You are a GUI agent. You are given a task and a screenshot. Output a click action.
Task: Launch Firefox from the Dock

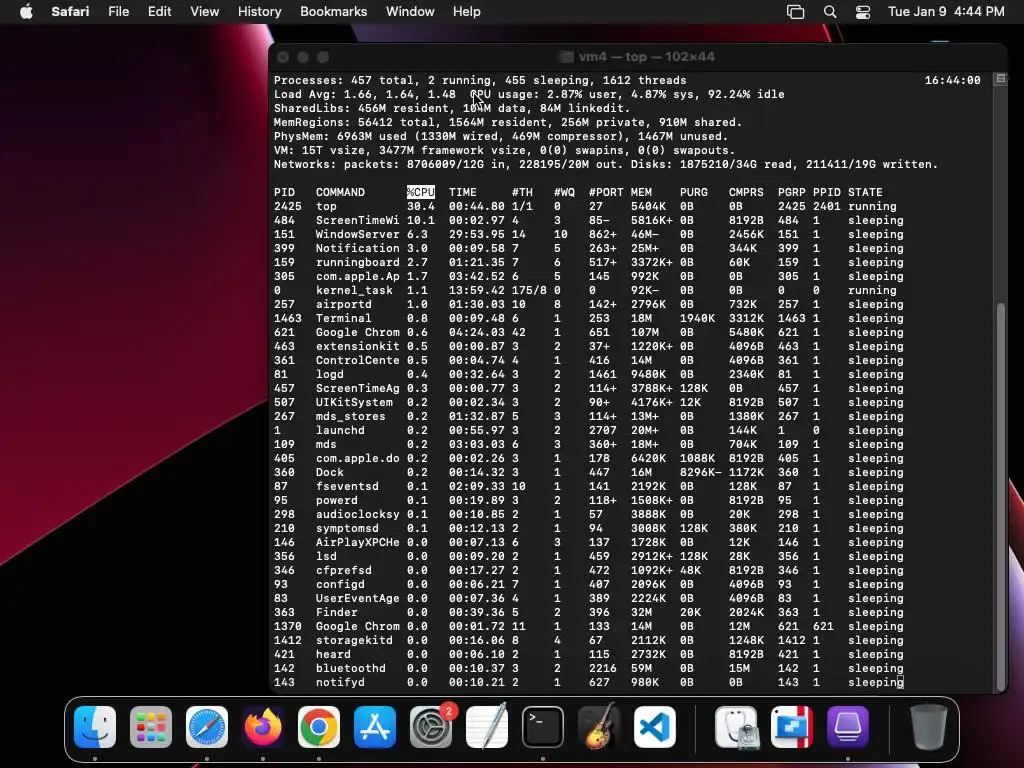click(263, 726)
